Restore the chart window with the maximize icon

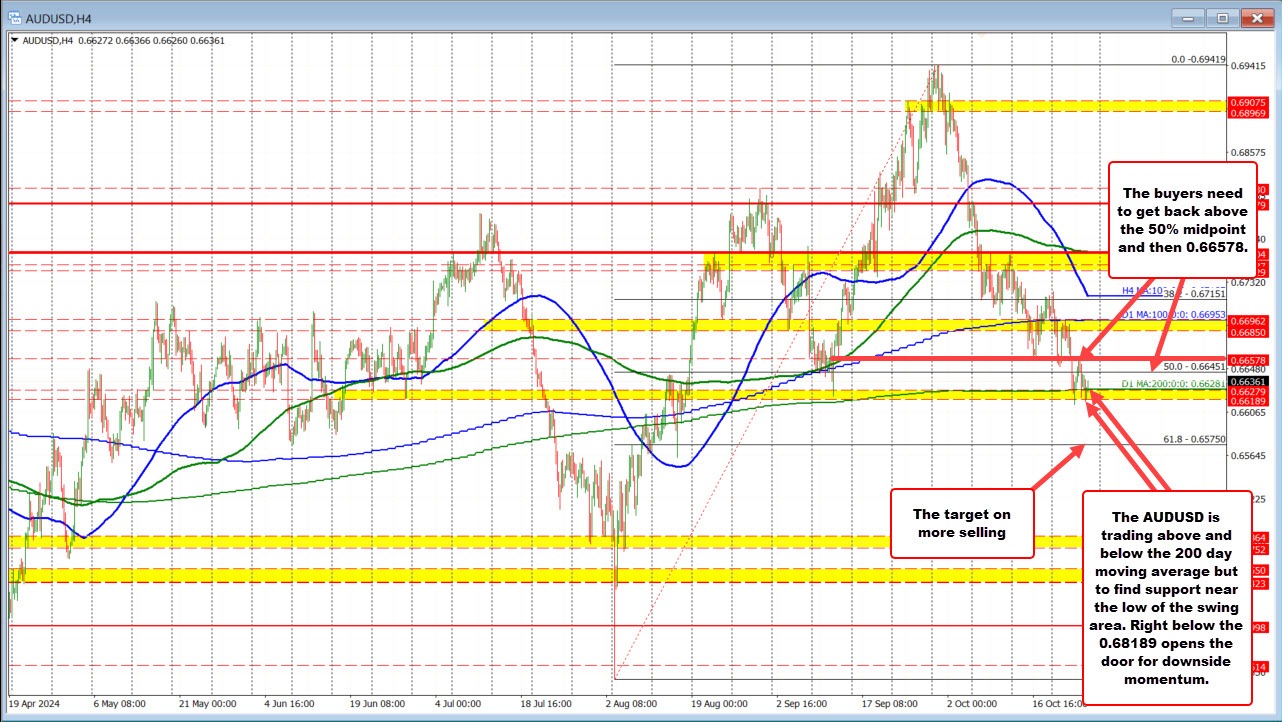(x=1221, y=18)
